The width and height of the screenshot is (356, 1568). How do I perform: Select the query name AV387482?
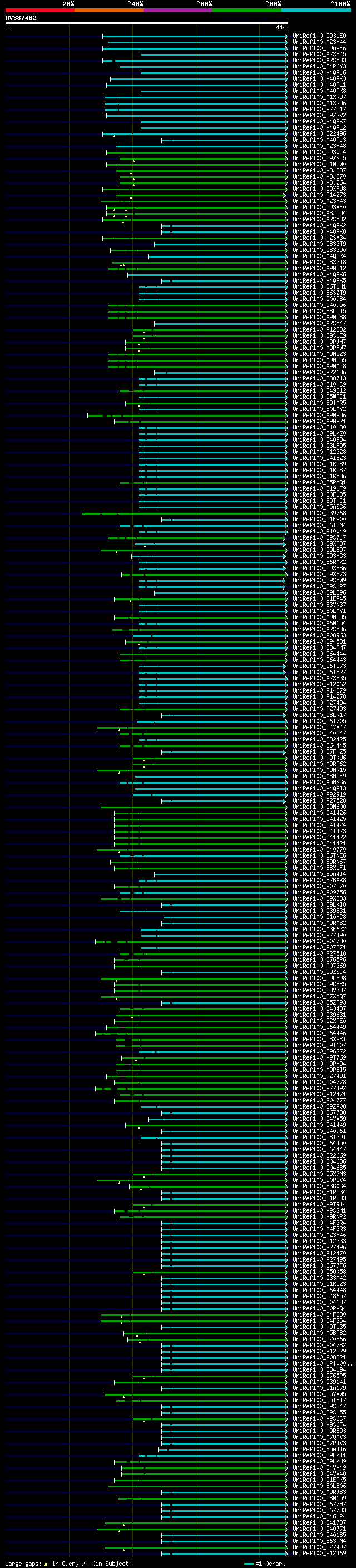click(21, 18)
